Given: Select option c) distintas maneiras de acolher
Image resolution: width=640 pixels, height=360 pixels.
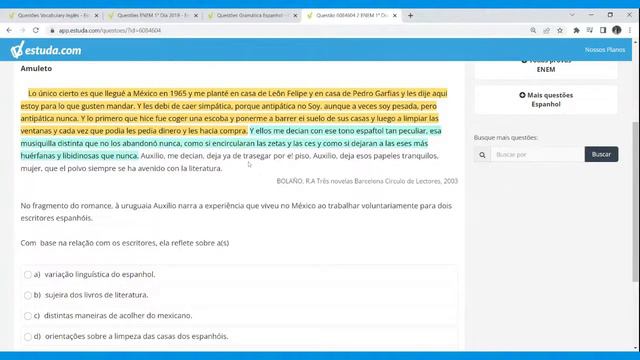Looking at the screenshot, I should tap(28, 316).
